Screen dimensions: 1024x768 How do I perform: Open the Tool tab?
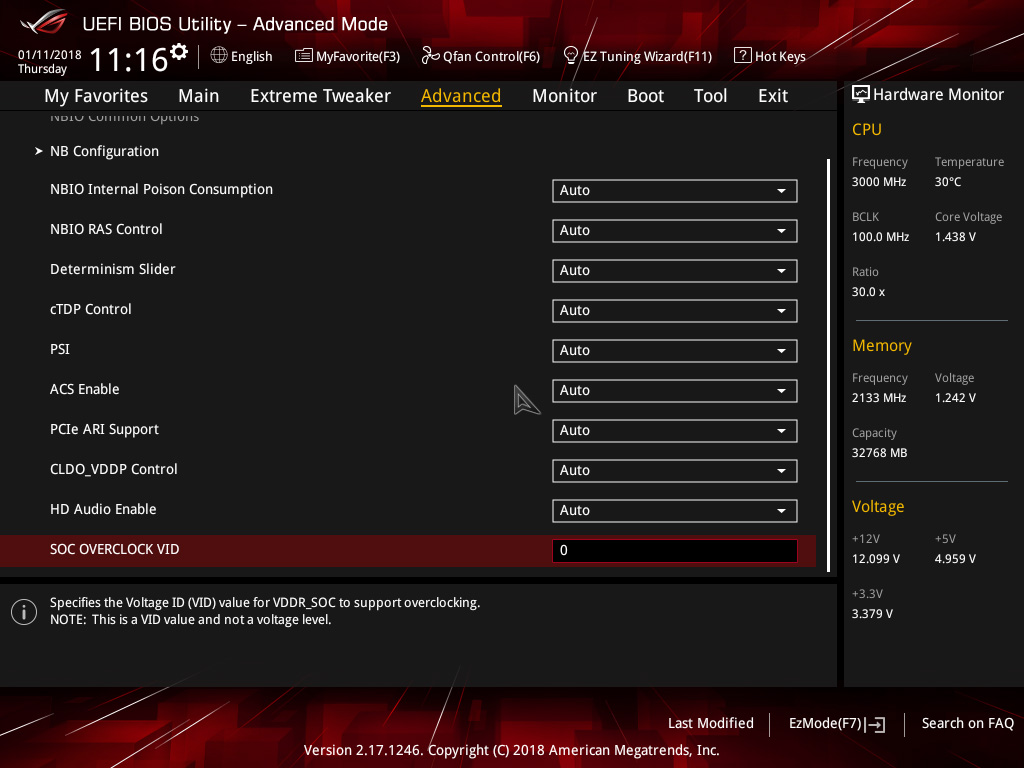711,96
